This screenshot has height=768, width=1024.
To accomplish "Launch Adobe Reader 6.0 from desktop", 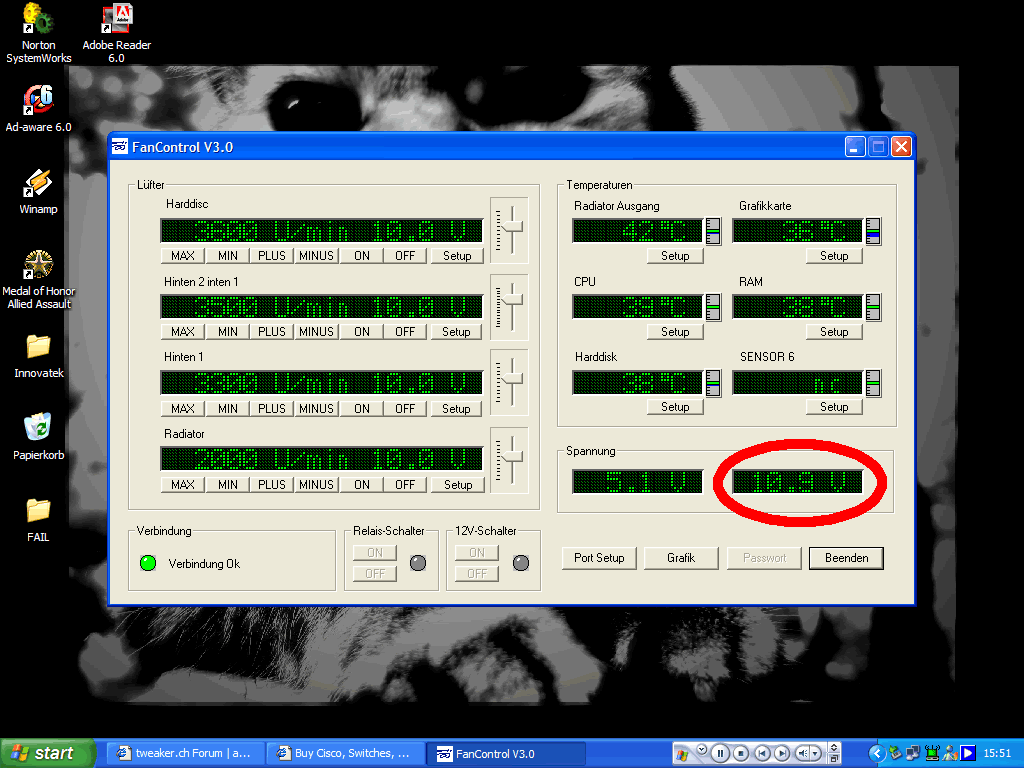I will tap(117, 19).
